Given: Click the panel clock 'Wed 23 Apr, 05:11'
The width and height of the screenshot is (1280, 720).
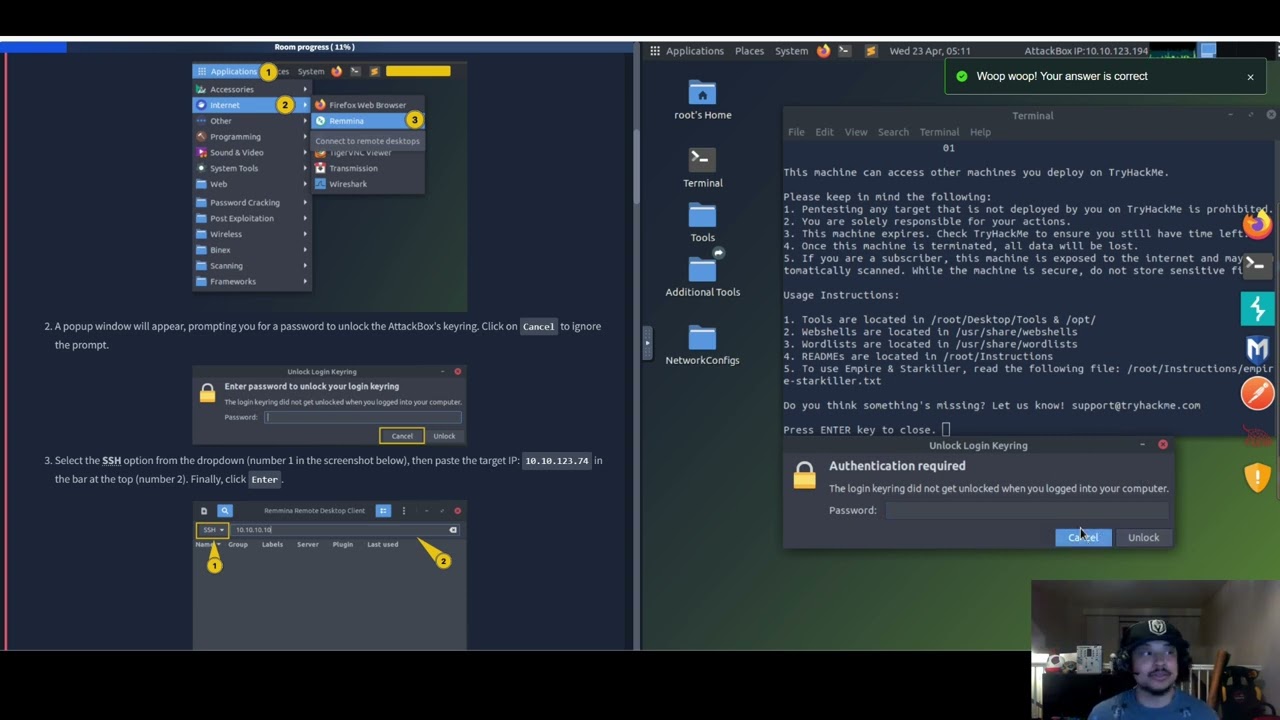Looking at the screenshot, I should [930, 51].
